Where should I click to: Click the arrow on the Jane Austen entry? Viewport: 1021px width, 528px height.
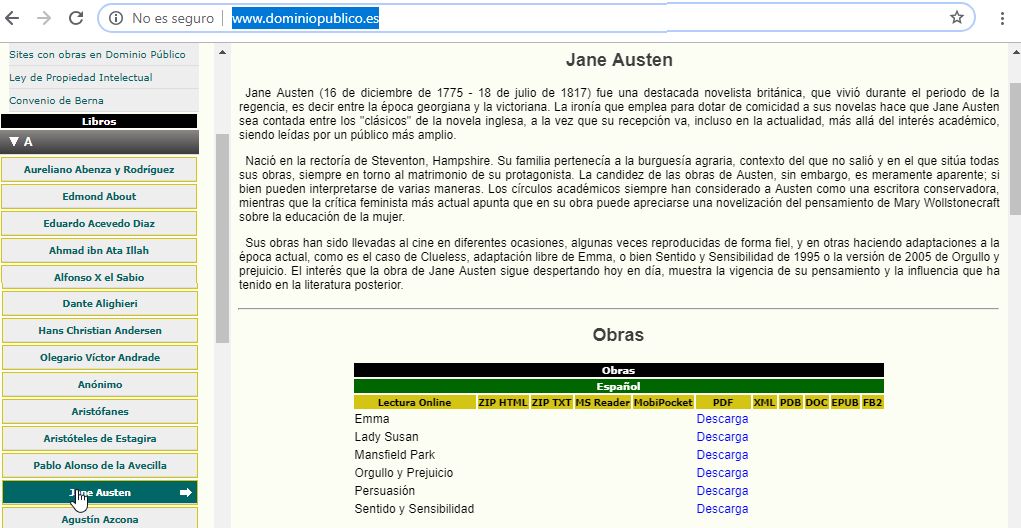point(186,493)
